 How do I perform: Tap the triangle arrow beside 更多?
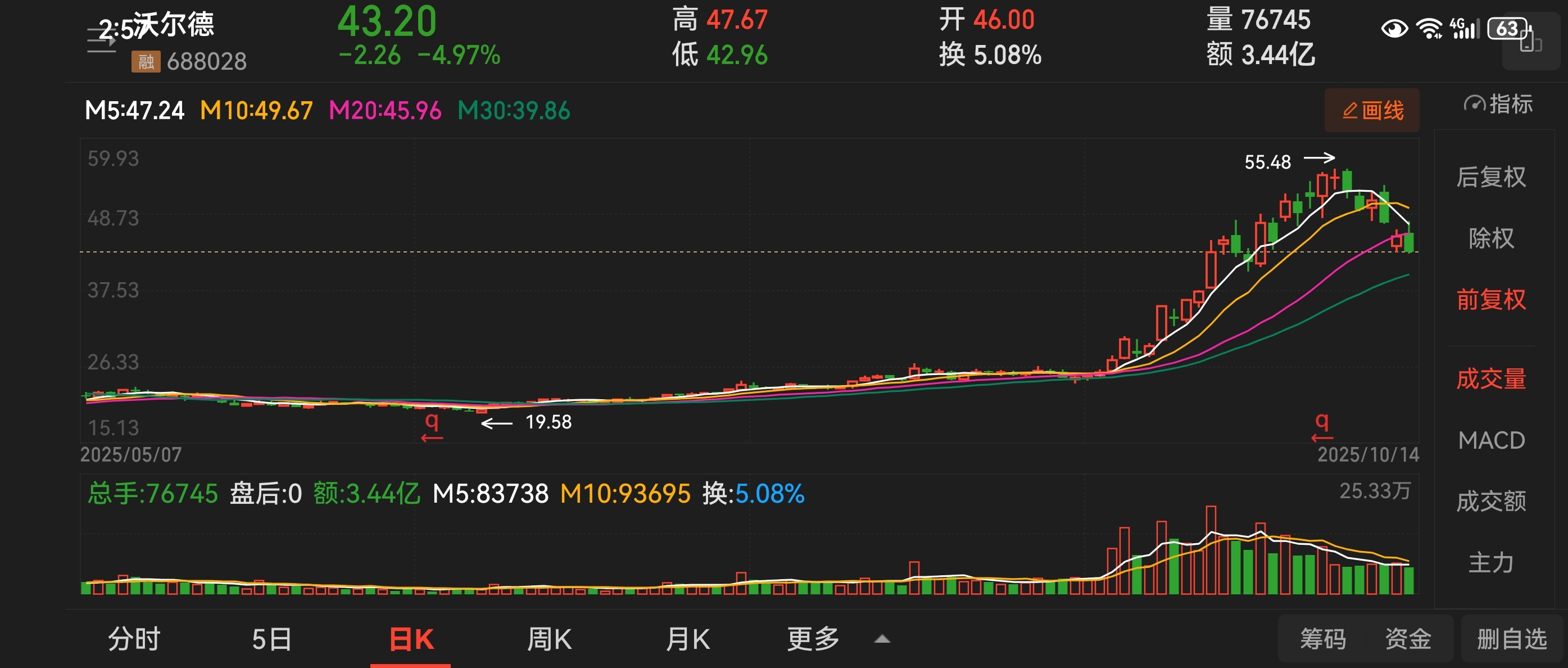point(882,639)
